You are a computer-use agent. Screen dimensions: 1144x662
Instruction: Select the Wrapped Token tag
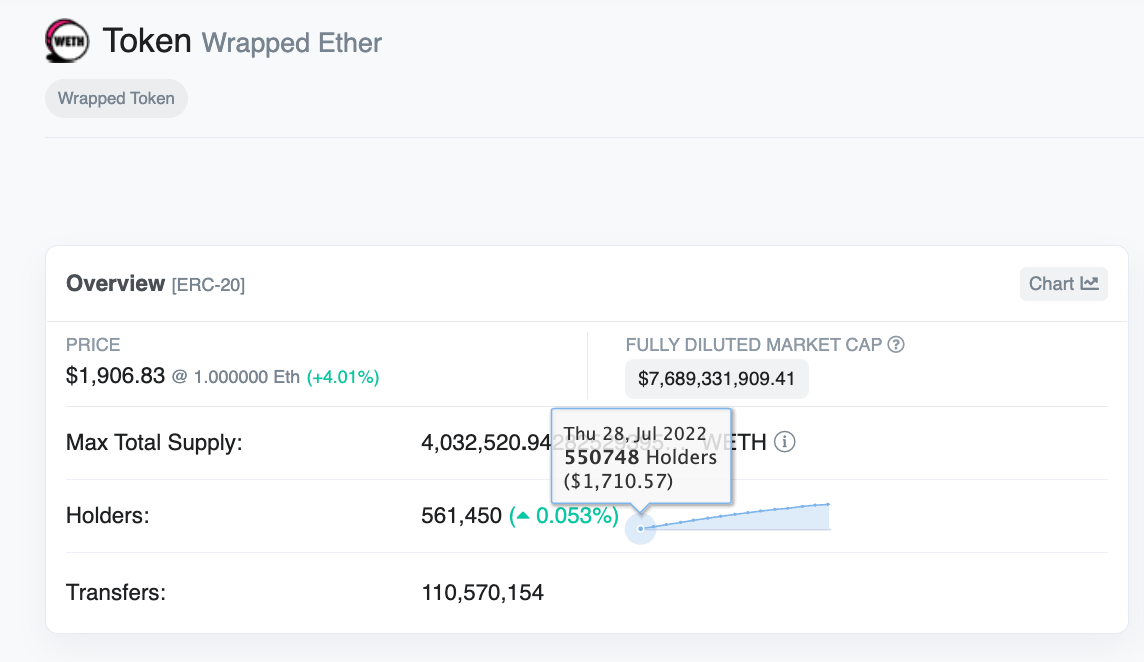pyautogui.click(x=116, y=99)
